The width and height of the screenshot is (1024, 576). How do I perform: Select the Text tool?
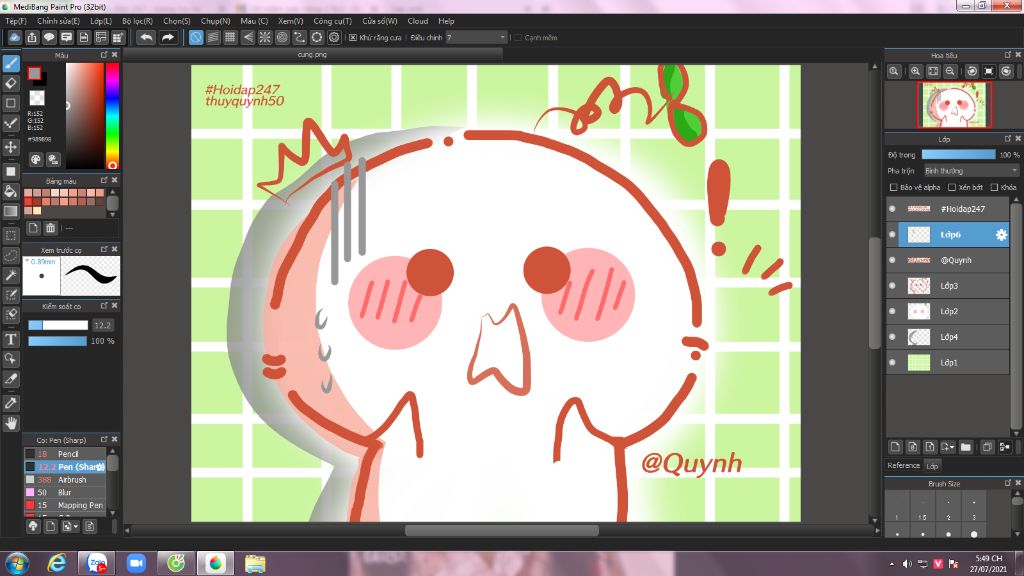click(11, 339)
